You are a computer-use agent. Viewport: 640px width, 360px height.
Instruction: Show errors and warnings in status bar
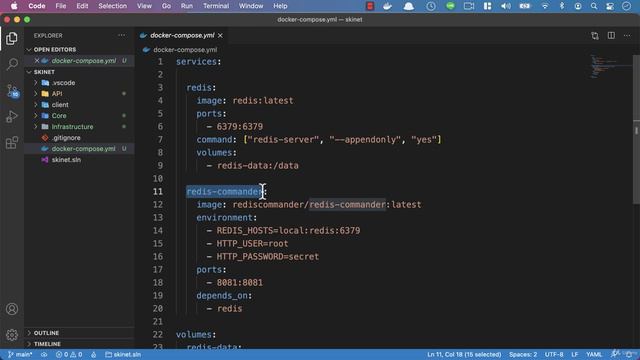(69, 354)
